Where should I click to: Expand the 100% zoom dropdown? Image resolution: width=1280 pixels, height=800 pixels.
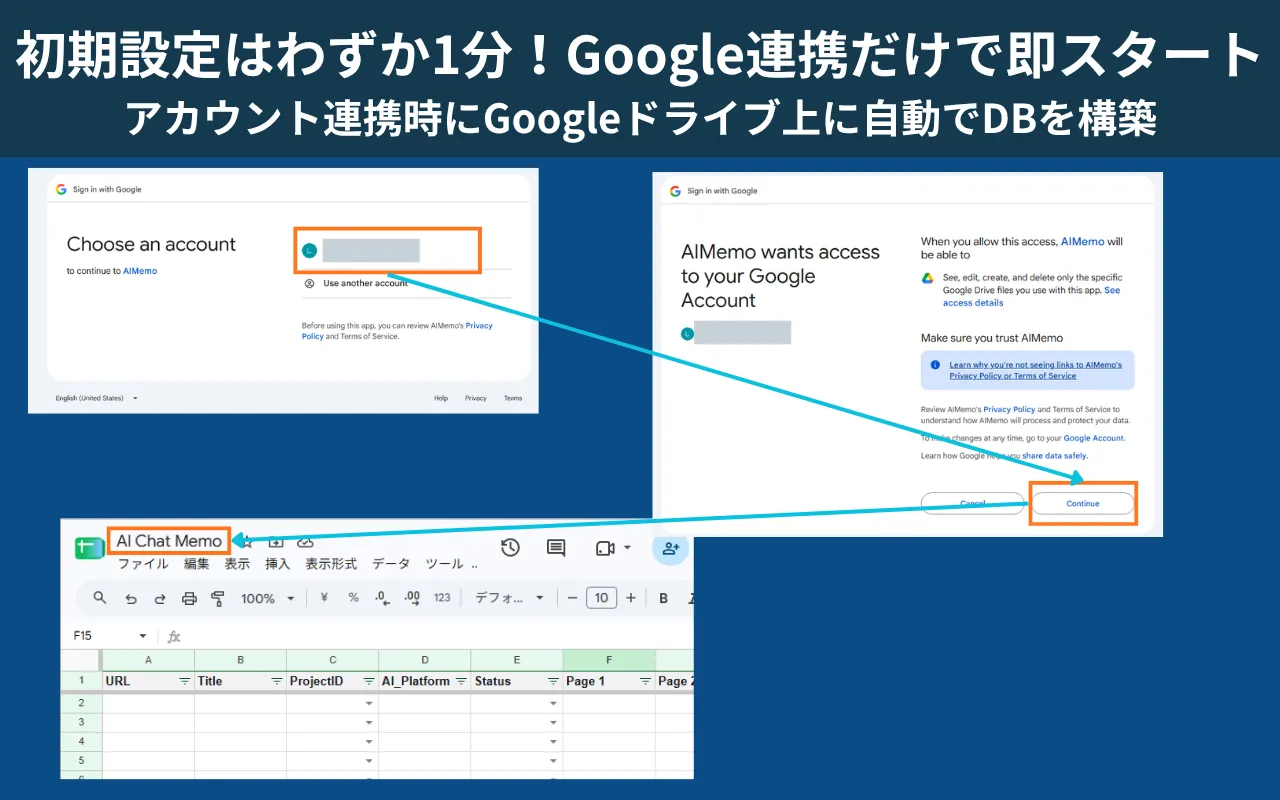[x=291, y=598]
